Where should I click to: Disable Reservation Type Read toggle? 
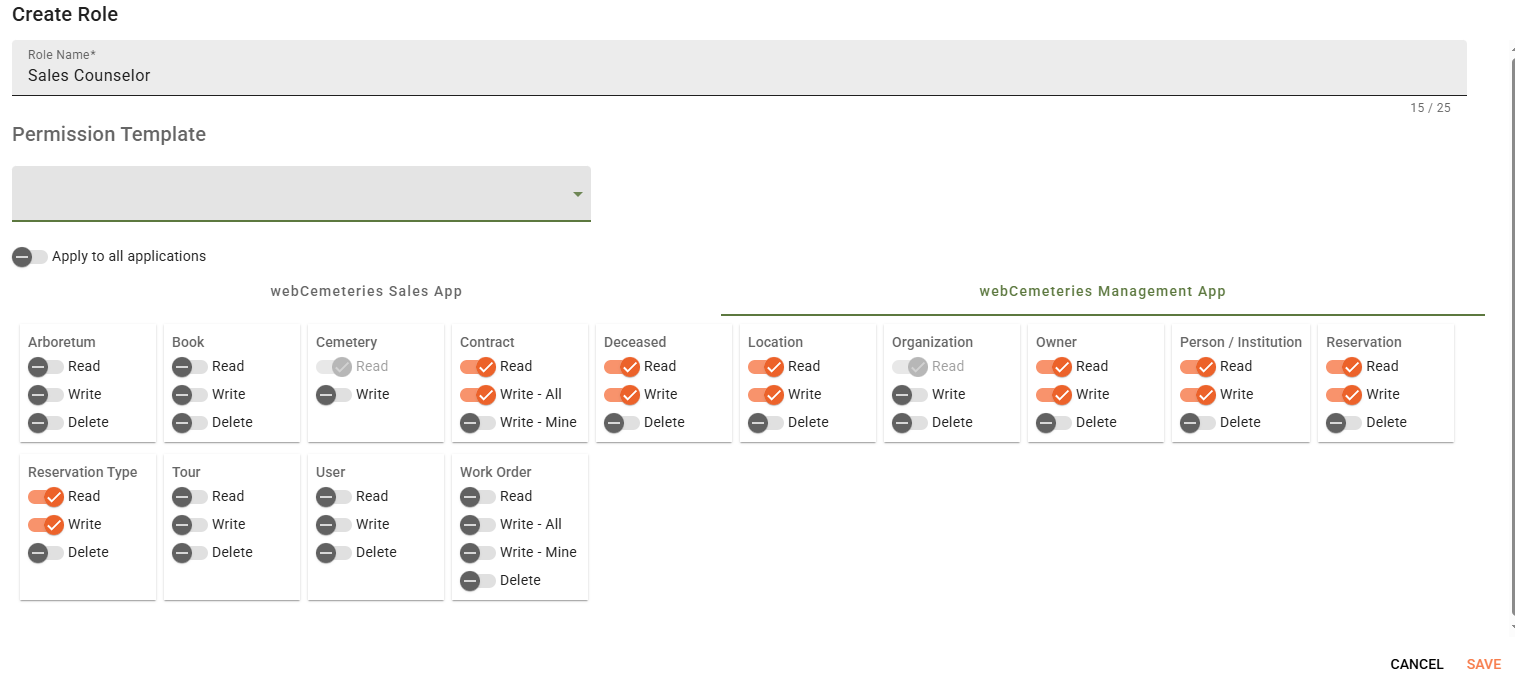[x=46, y=497]
